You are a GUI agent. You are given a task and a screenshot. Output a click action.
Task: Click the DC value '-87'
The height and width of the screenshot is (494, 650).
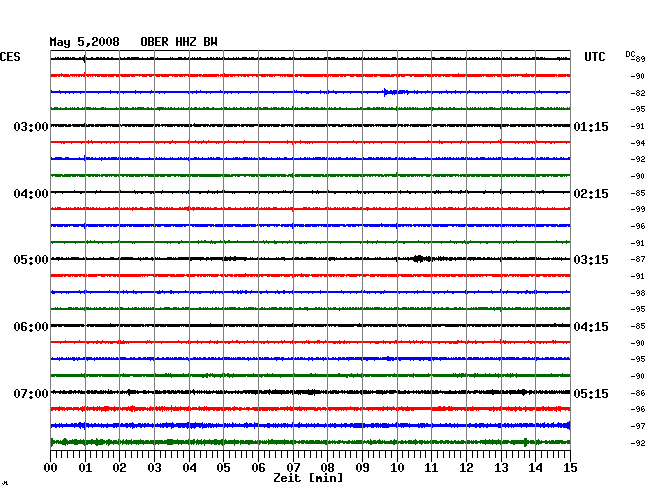pyautogui.click(x=638, y=259)
